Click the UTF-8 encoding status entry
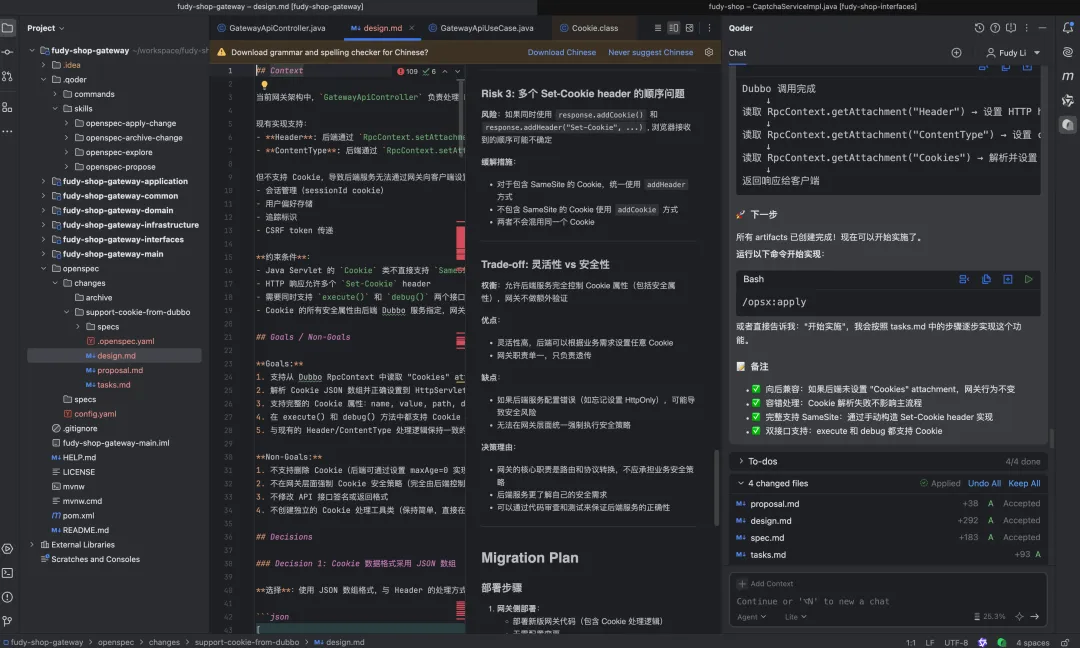Screen dimensions: 1080x648 point(956,642)
